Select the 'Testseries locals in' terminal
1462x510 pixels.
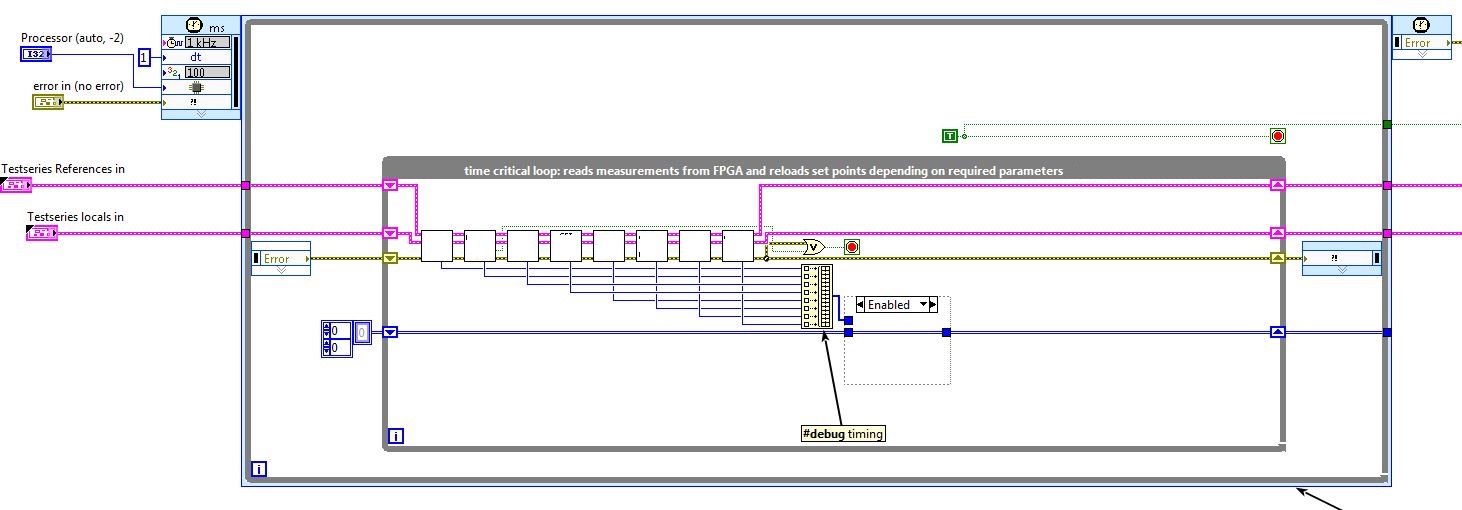(x=42, y=233)
